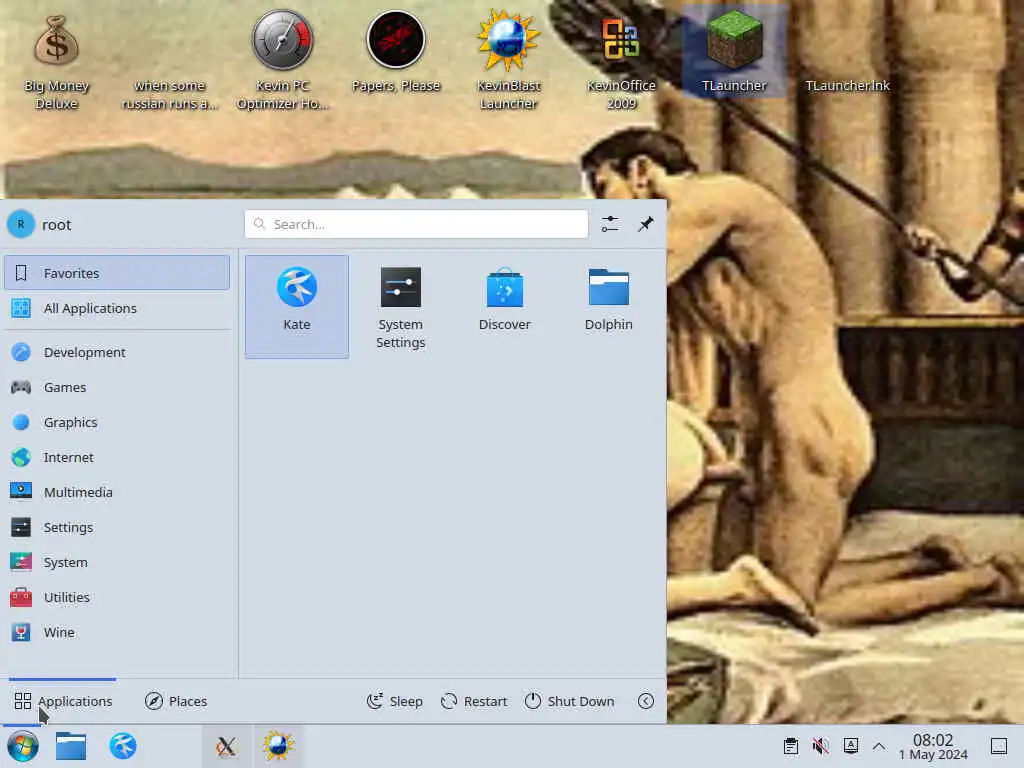Open the clipboard tray icon

(x=791, y=746)
